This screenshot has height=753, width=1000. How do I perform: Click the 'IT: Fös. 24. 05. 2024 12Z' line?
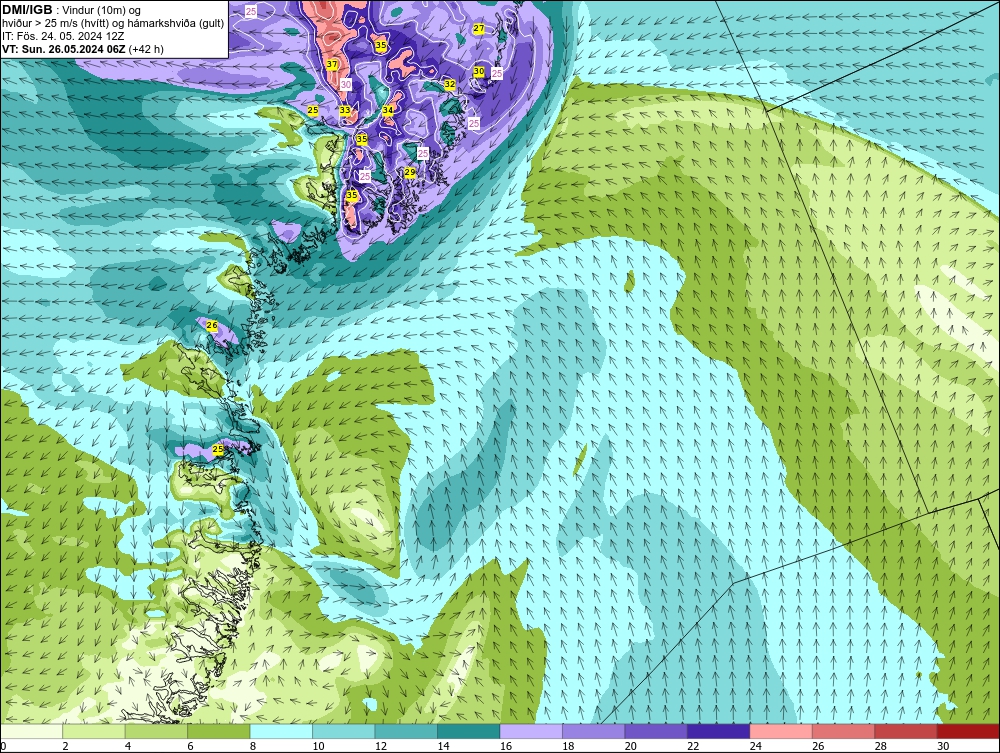[x=63, y=36]
